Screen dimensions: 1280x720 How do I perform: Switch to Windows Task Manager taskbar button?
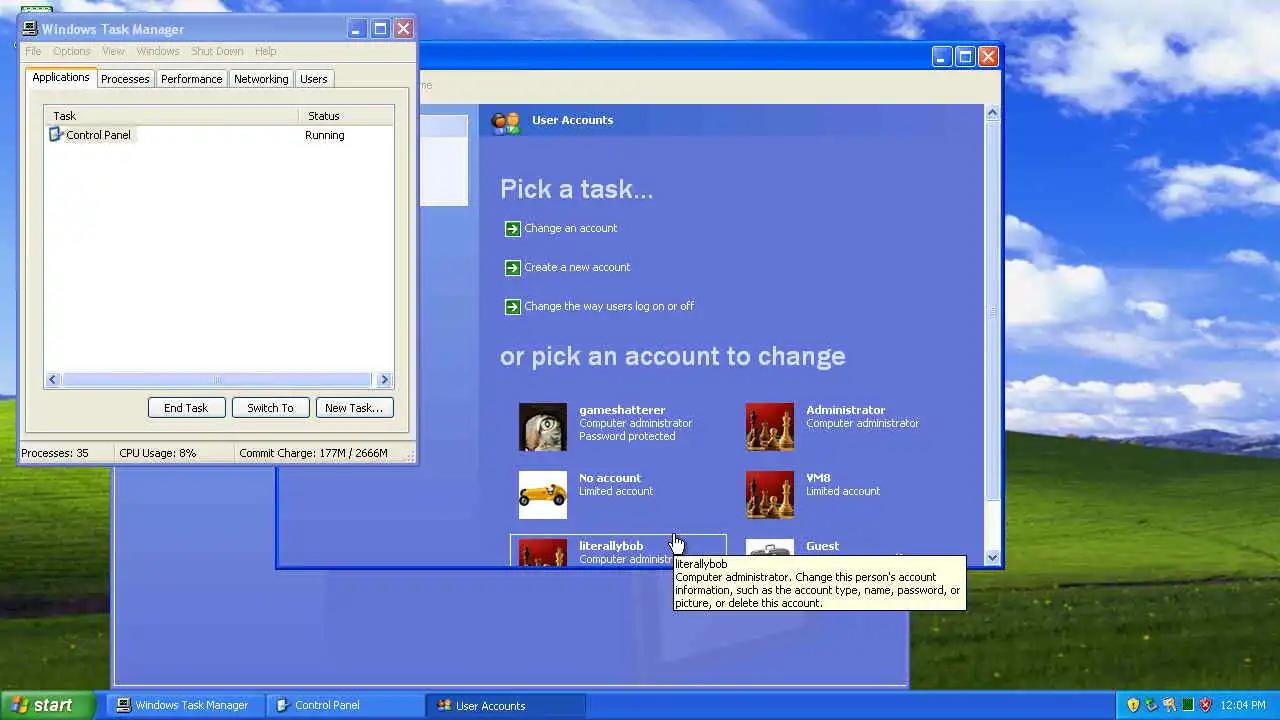187,705
